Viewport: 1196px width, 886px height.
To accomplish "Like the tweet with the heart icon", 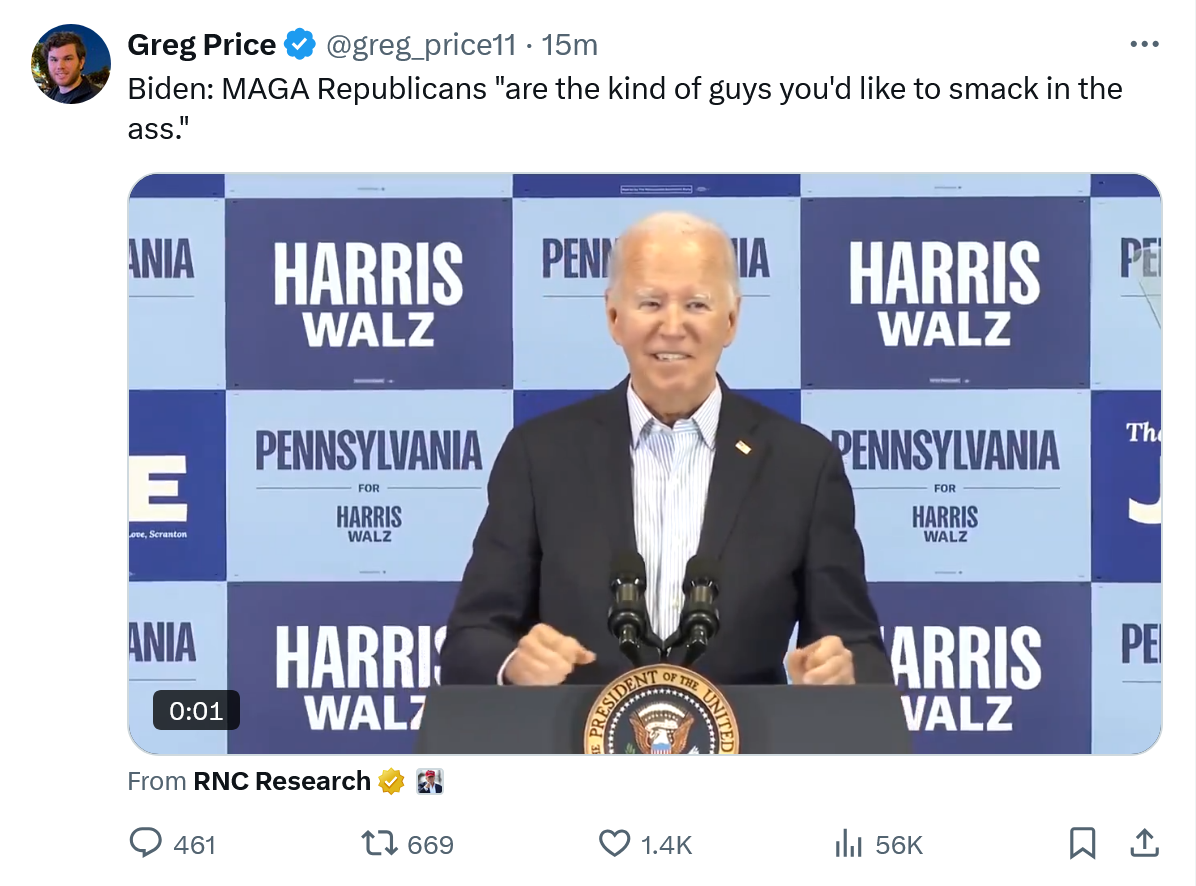I will [614, 844].
